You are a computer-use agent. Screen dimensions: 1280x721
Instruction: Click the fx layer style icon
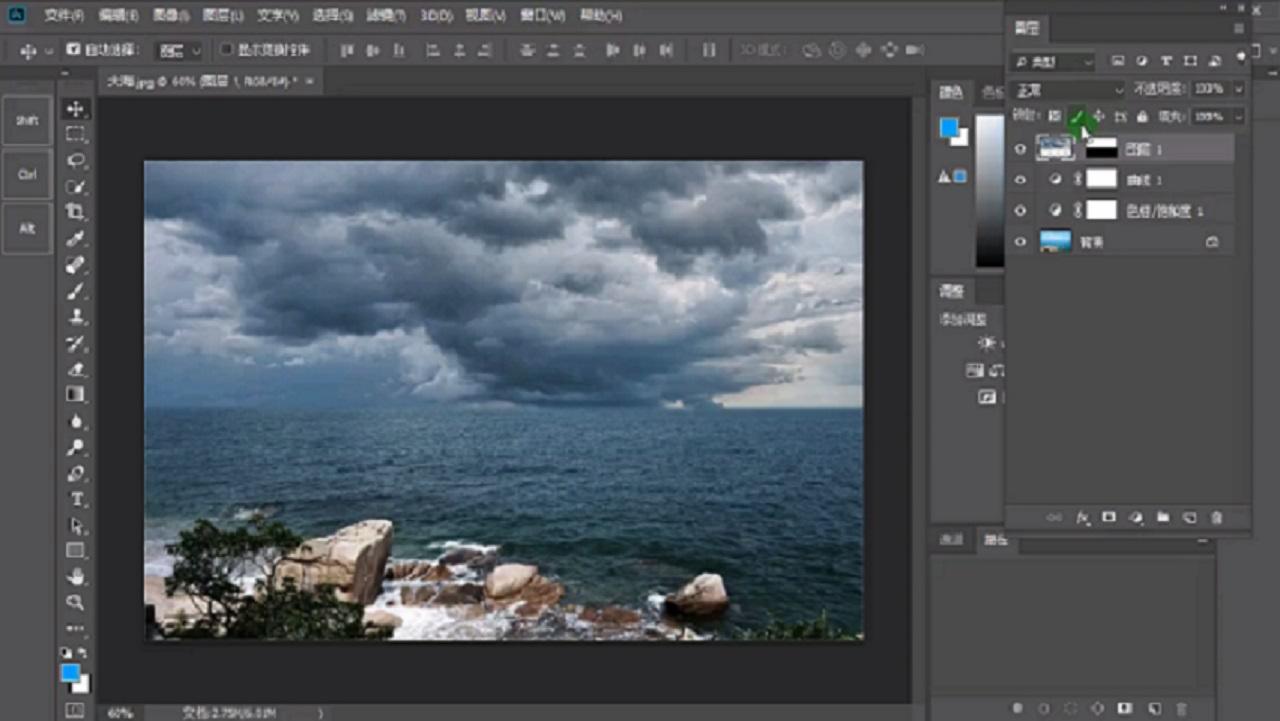coord(1082,518)
